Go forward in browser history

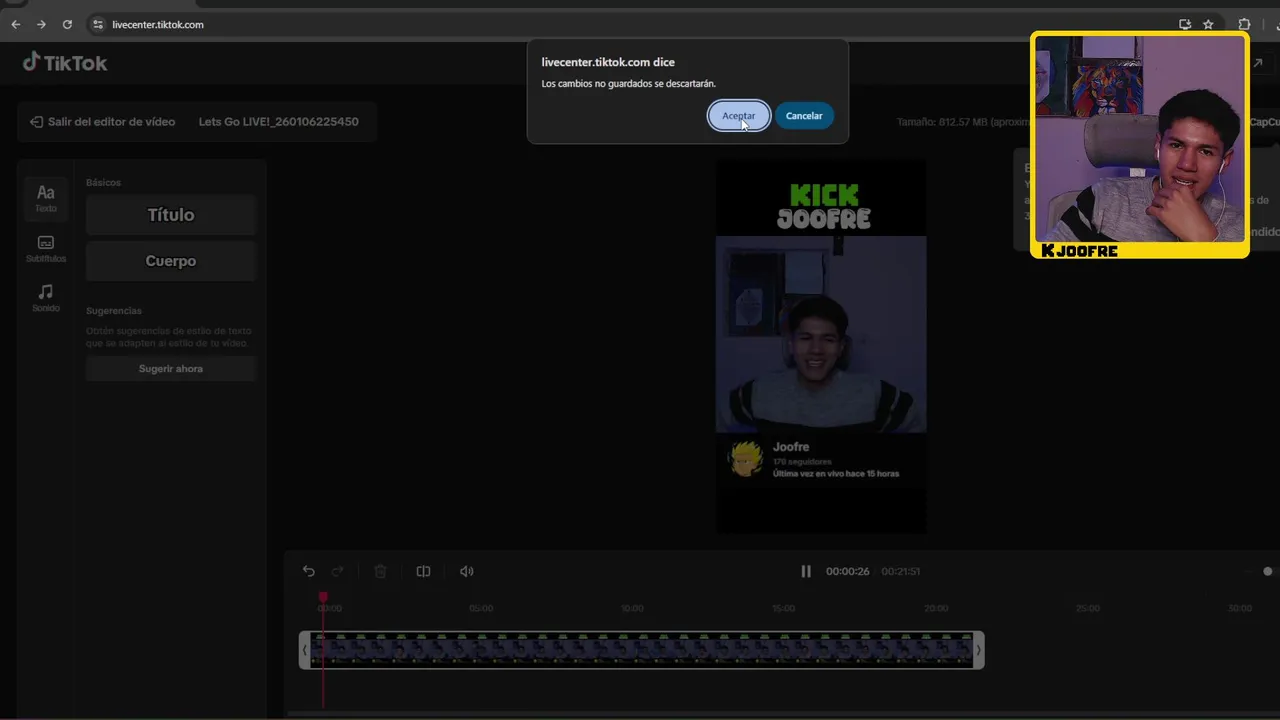click(41, 24)
